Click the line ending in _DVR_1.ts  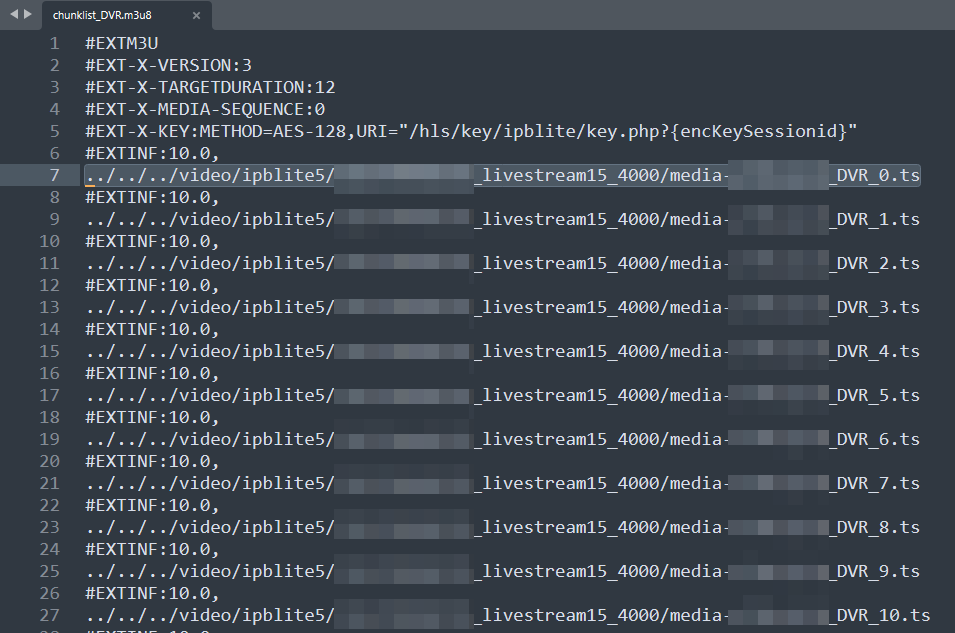click(502, 219)
